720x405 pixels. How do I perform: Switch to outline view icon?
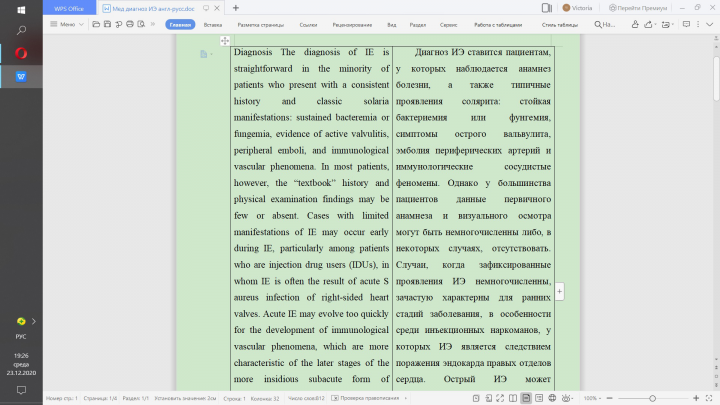pos(539,398)
